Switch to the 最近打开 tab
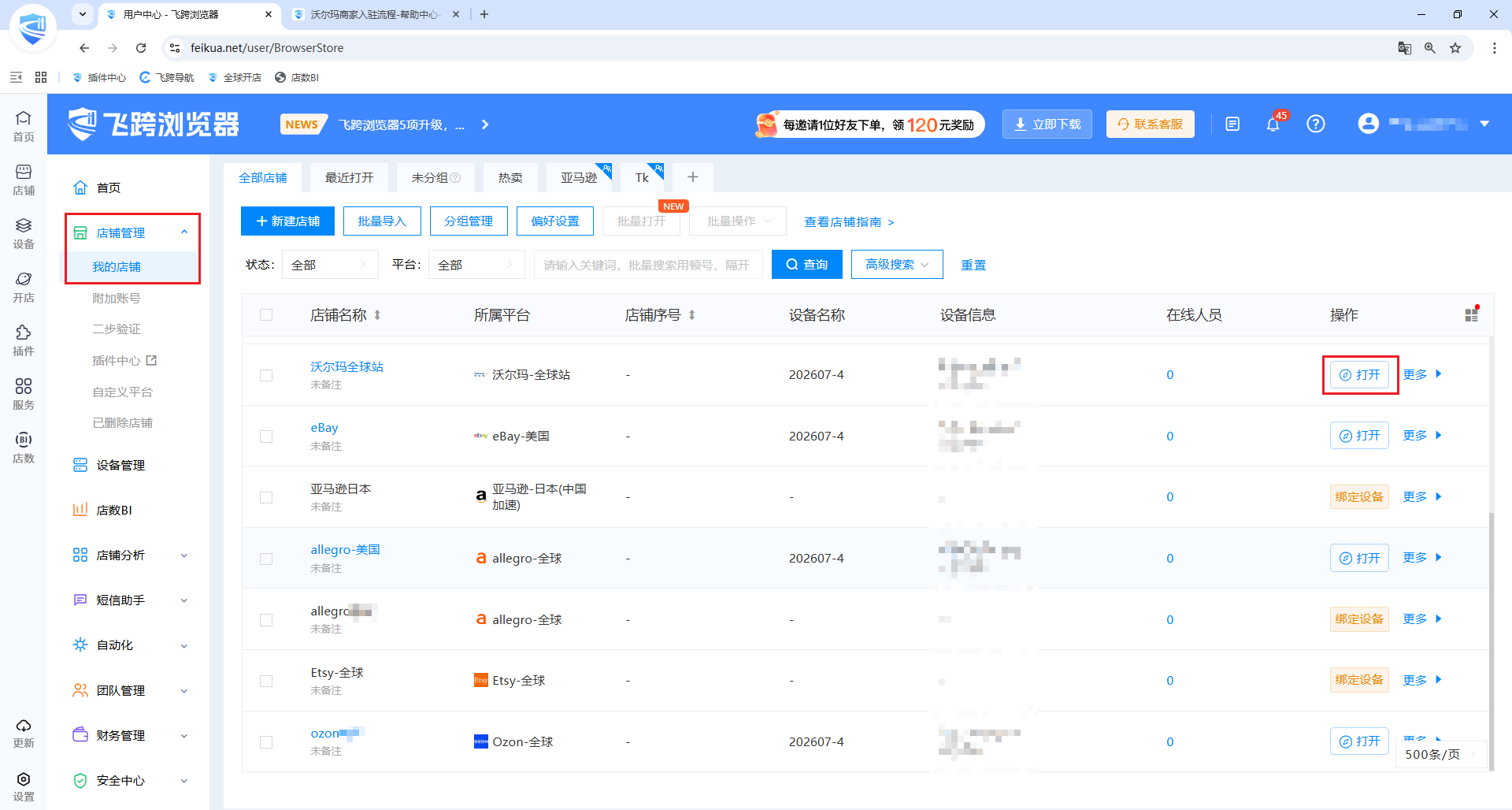This screenshot has width=1512, height=810. click(x=350, y=178)
